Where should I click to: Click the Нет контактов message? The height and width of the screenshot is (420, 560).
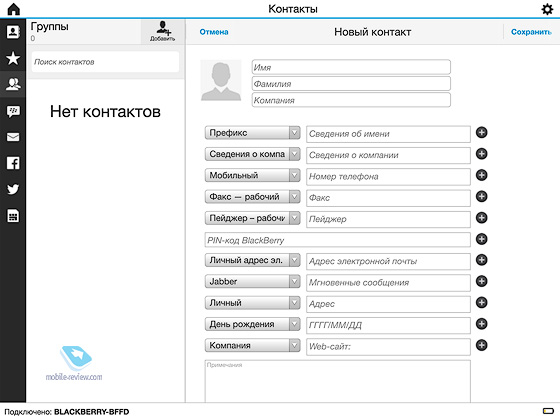pyautogui.click(x=105, y=111)
